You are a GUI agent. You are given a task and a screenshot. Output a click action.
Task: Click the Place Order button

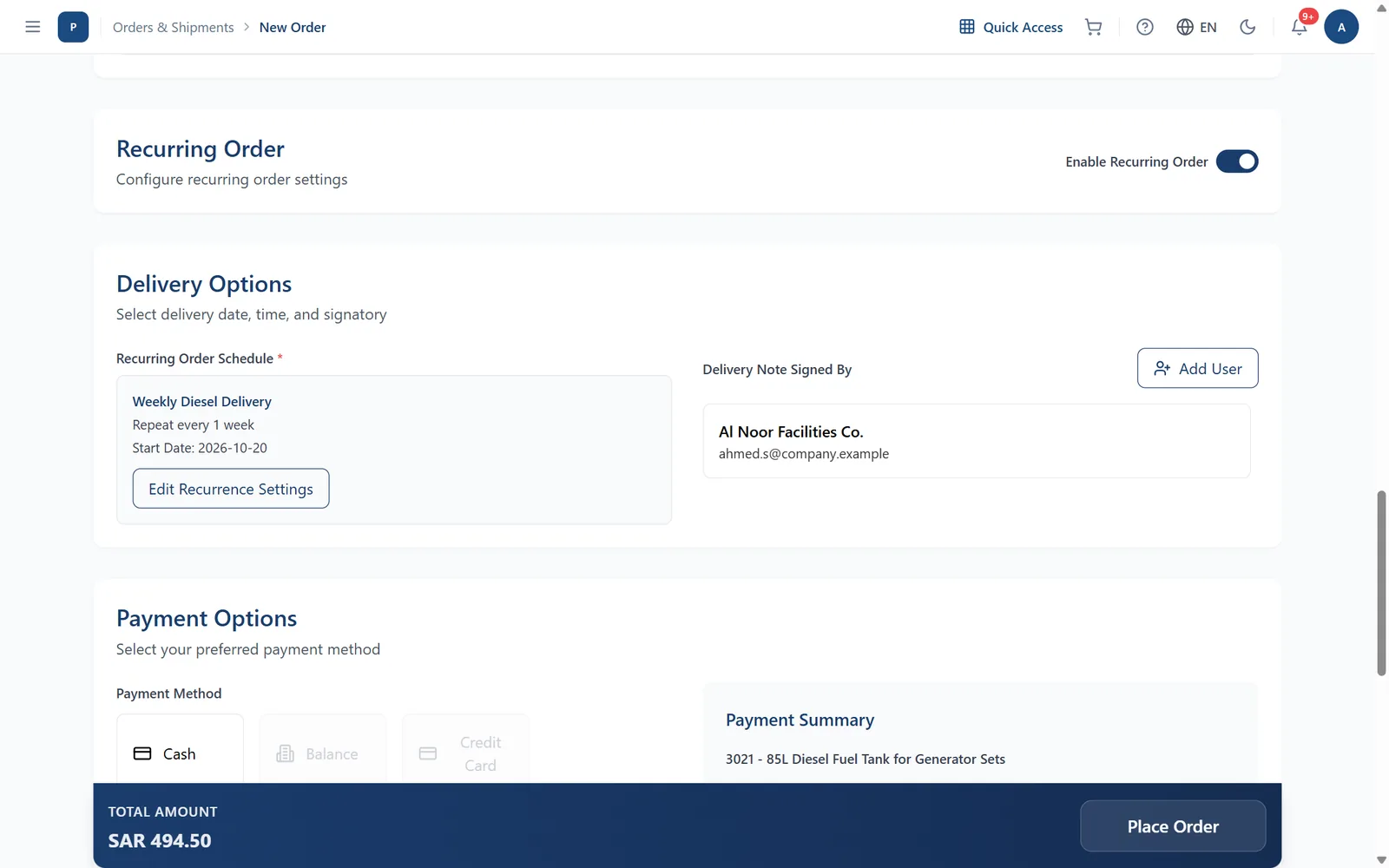point(1173,826)
